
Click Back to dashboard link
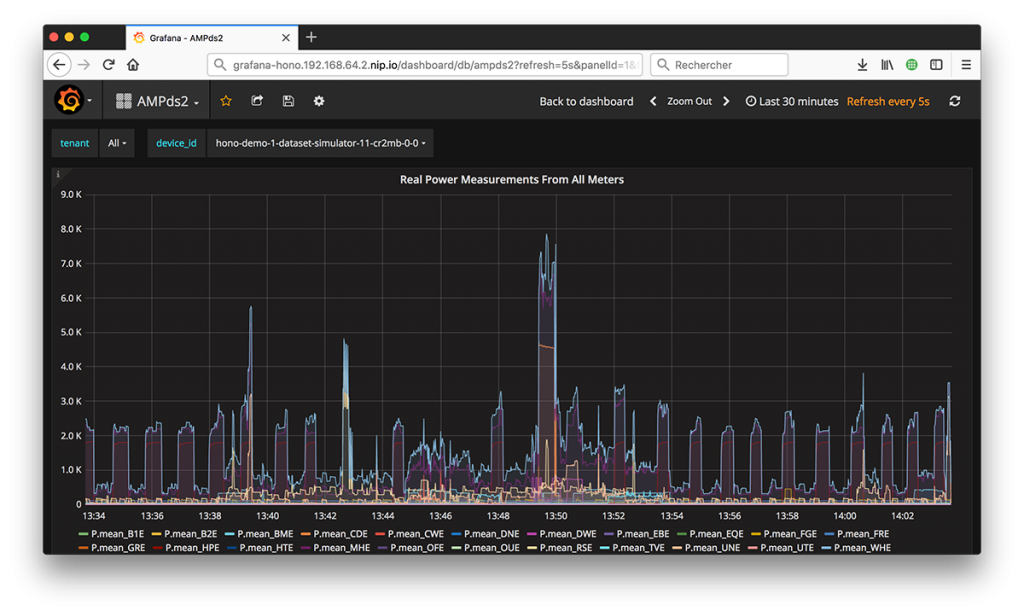586,101
